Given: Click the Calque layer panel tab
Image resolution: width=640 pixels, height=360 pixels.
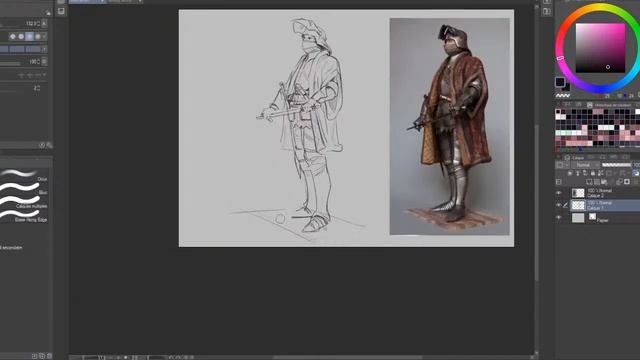Looking at the screenshot, I should [575, 158].
